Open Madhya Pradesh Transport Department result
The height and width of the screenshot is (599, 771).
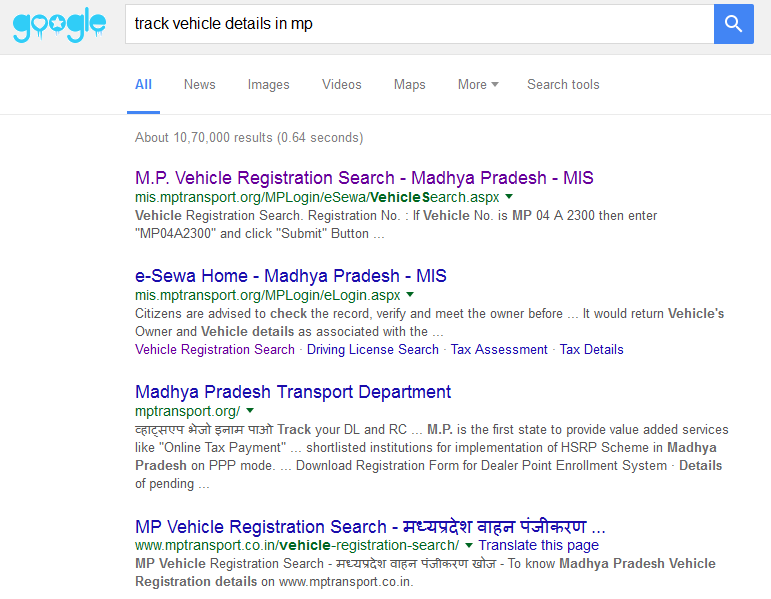coord(293,392)
